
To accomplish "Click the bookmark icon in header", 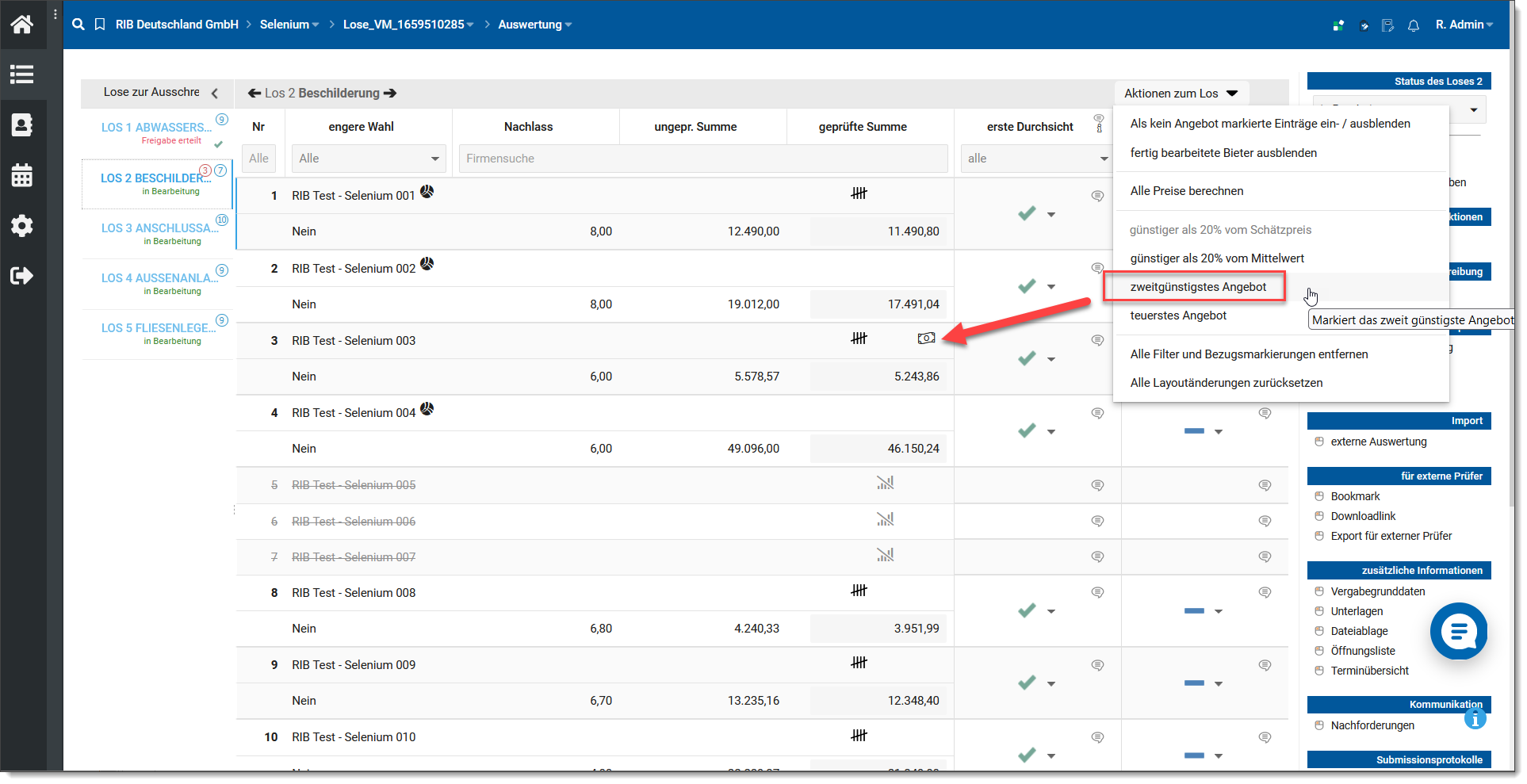I will [x=100, y=25].
